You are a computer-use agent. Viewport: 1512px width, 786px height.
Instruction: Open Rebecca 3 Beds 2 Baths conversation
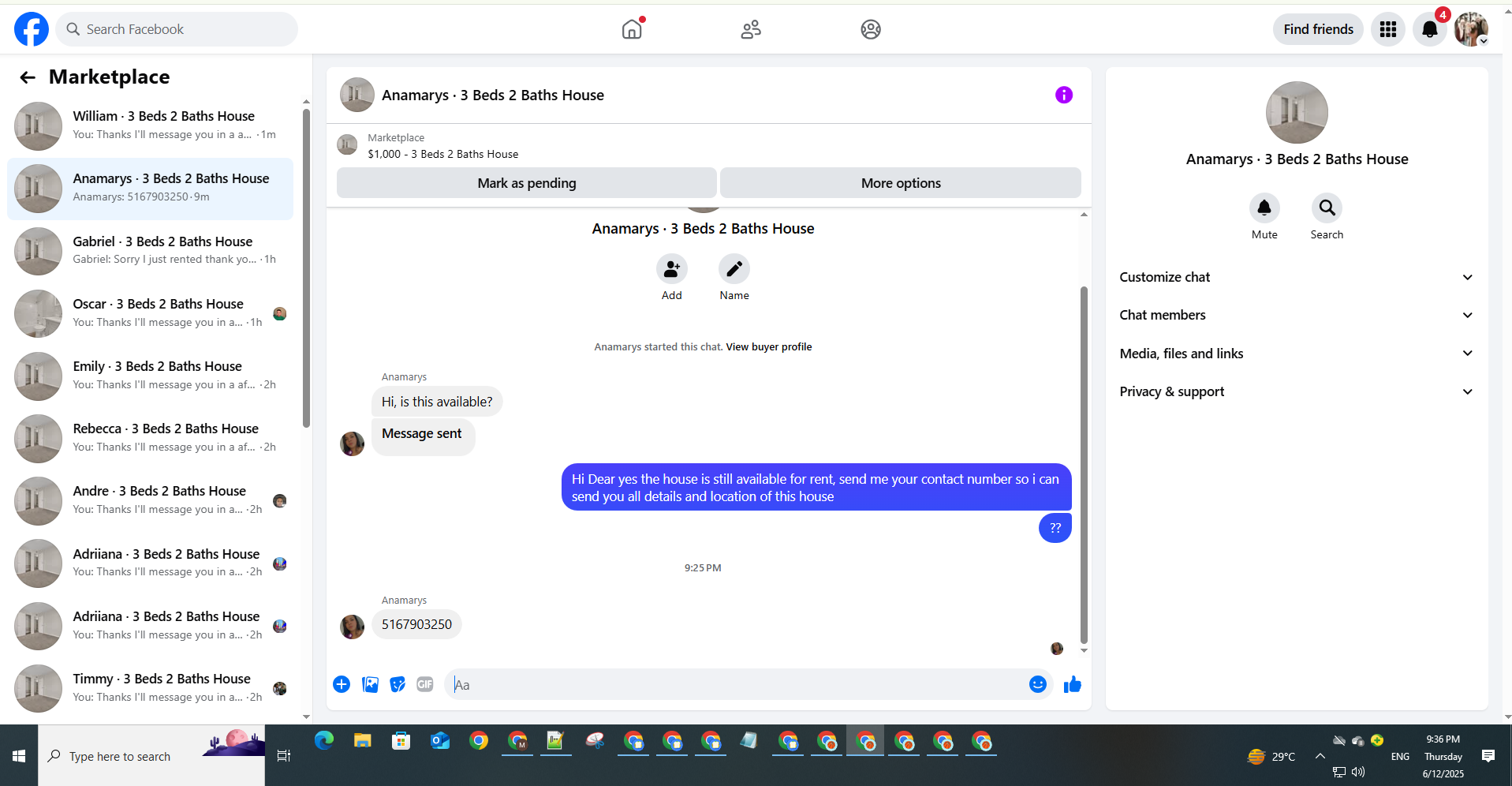pyautogui.click(x=150, y=438)
